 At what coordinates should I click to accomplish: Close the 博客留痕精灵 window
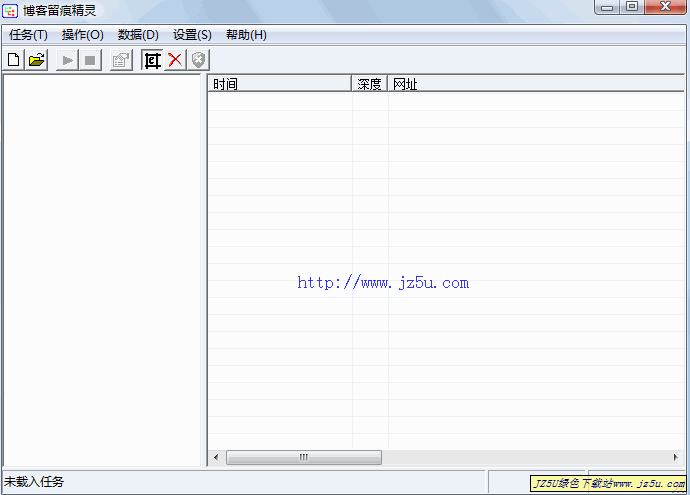(x=665, y=7)
